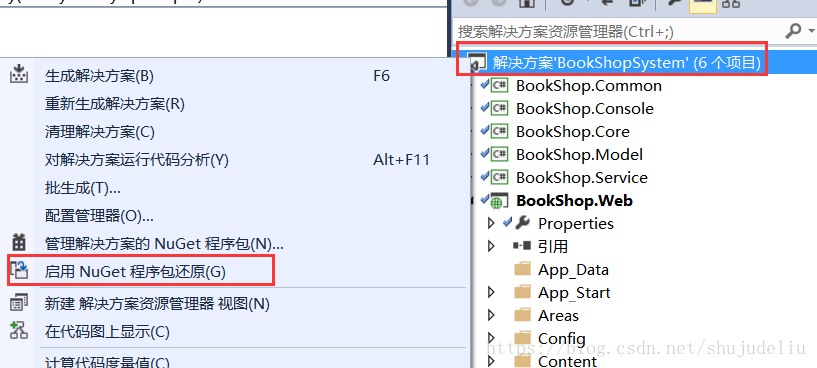
Task: Select the BookShop.Console project
Action: pos(585,108)
